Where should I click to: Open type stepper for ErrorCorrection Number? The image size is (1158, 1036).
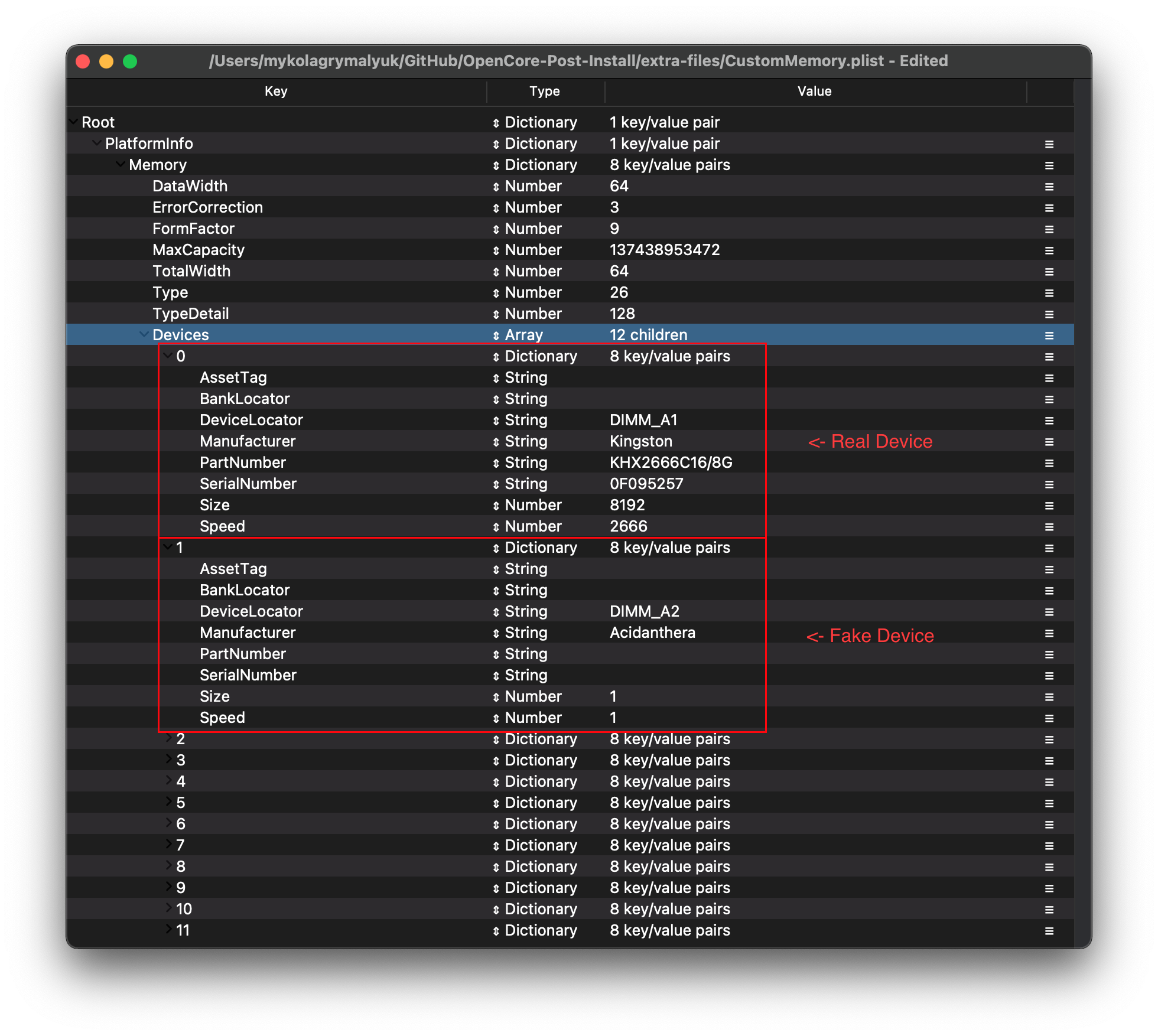(496, 208)
